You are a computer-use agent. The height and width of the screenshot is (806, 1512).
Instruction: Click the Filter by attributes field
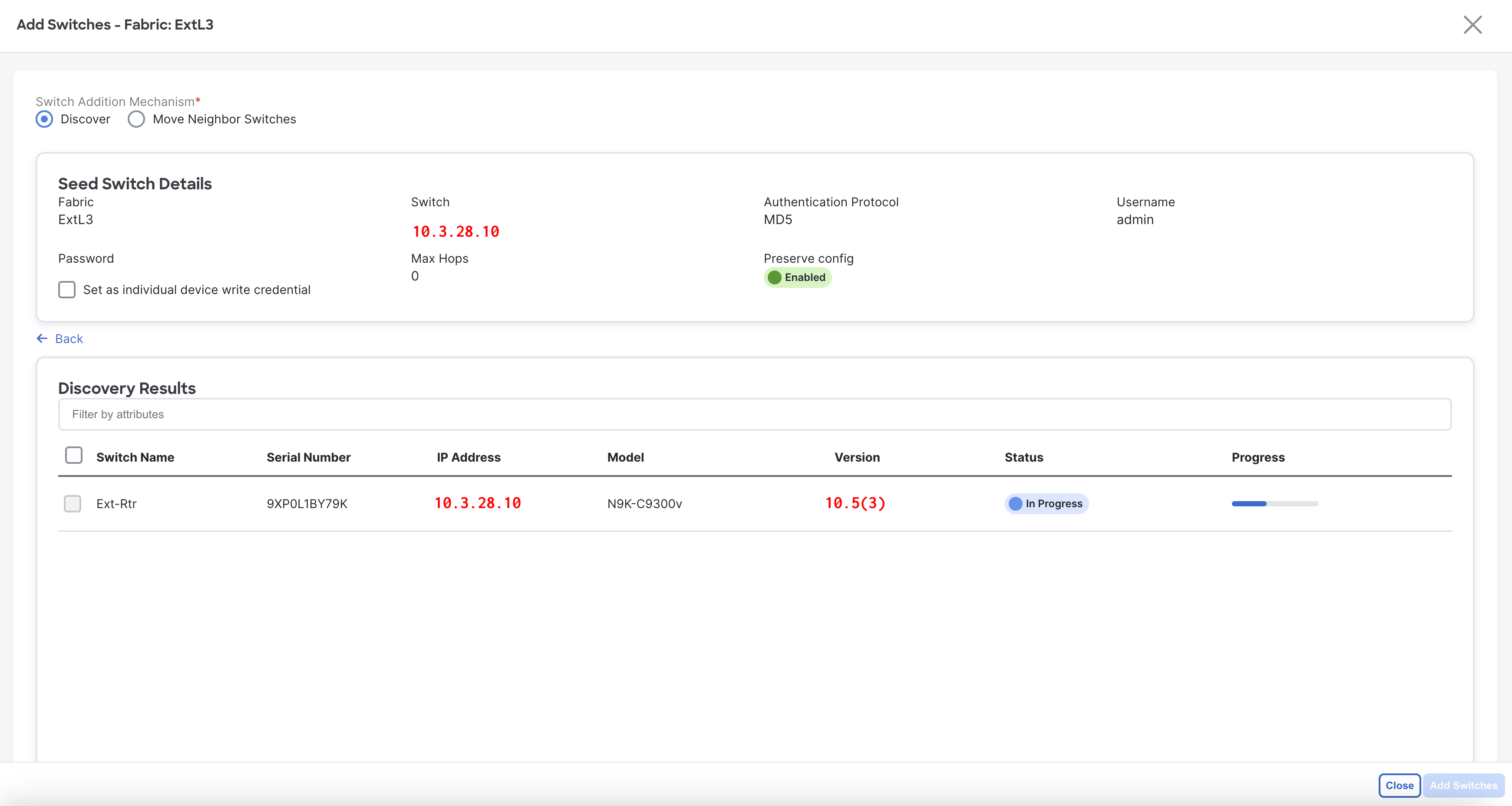tap(754, 414)
